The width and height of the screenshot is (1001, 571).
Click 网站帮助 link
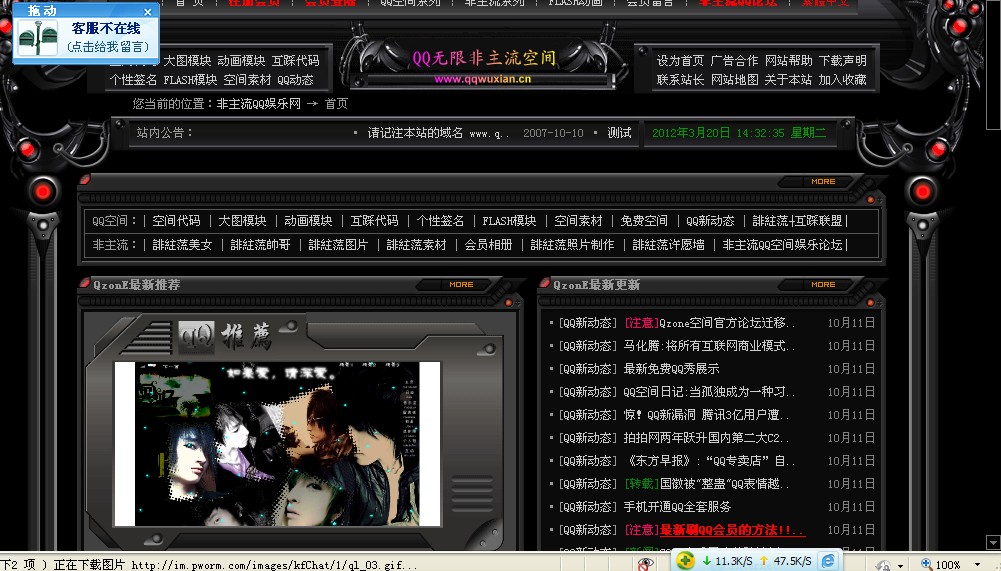(788, 60)
